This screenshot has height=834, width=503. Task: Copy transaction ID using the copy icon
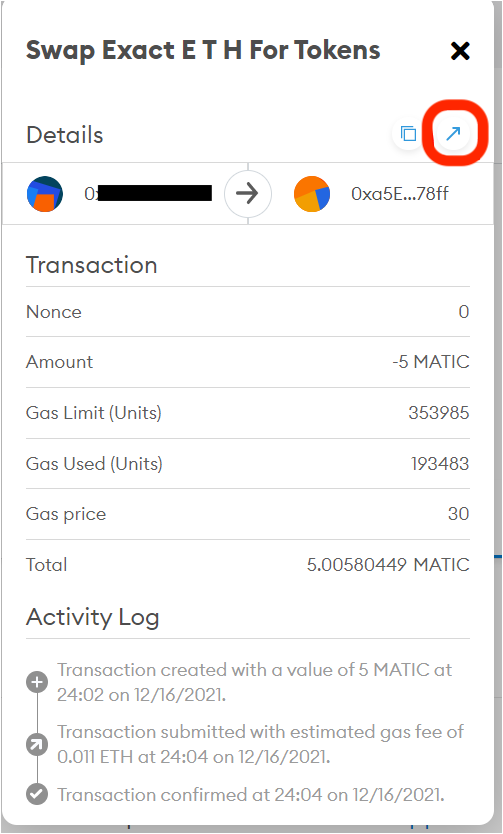[408, 134]
